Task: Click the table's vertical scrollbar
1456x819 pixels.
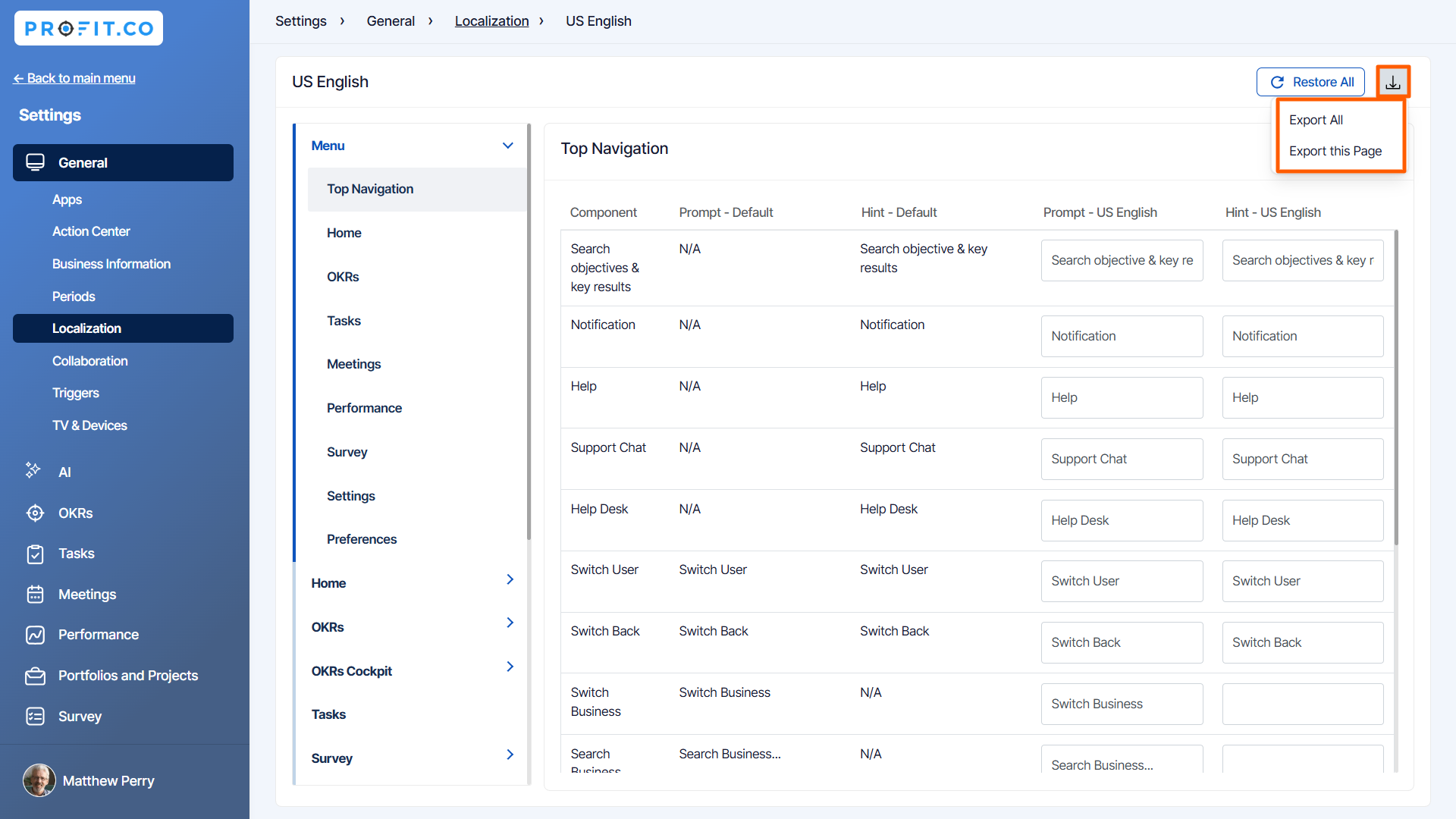Action: click(1396, 387)
